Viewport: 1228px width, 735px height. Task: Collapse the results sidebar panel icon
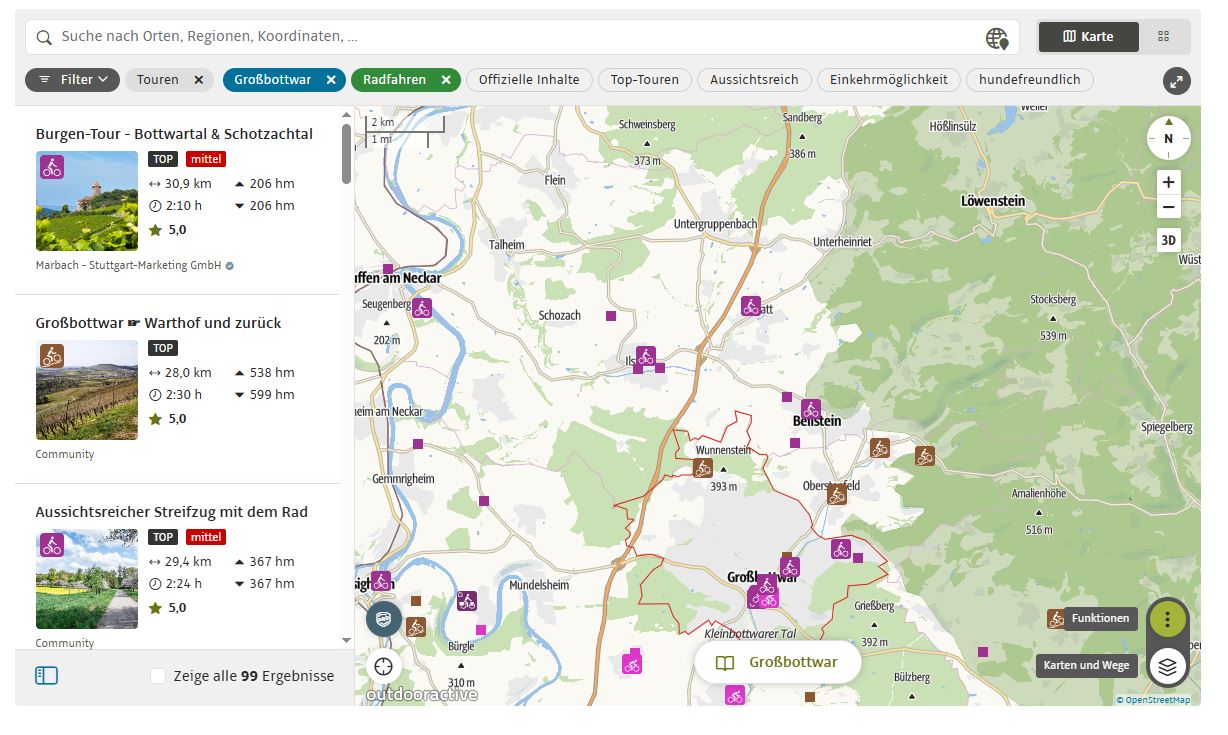(46, 676)
